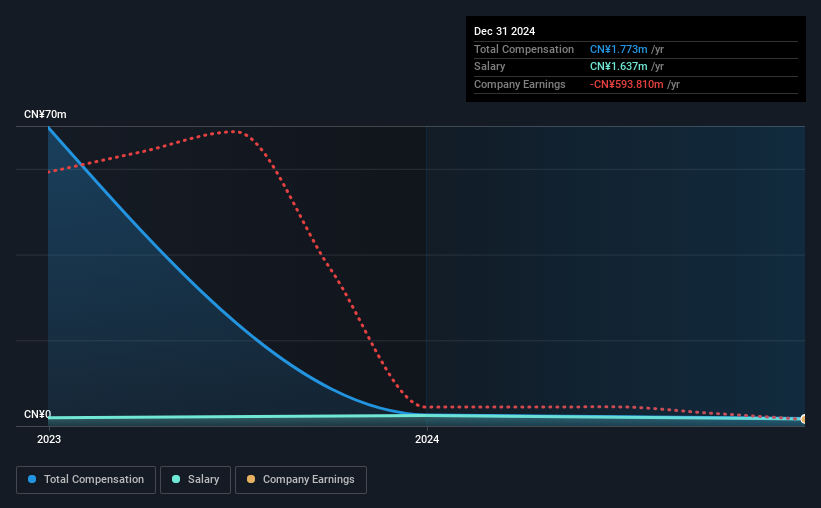Toggle the Salary legend button

pos(195,480)
